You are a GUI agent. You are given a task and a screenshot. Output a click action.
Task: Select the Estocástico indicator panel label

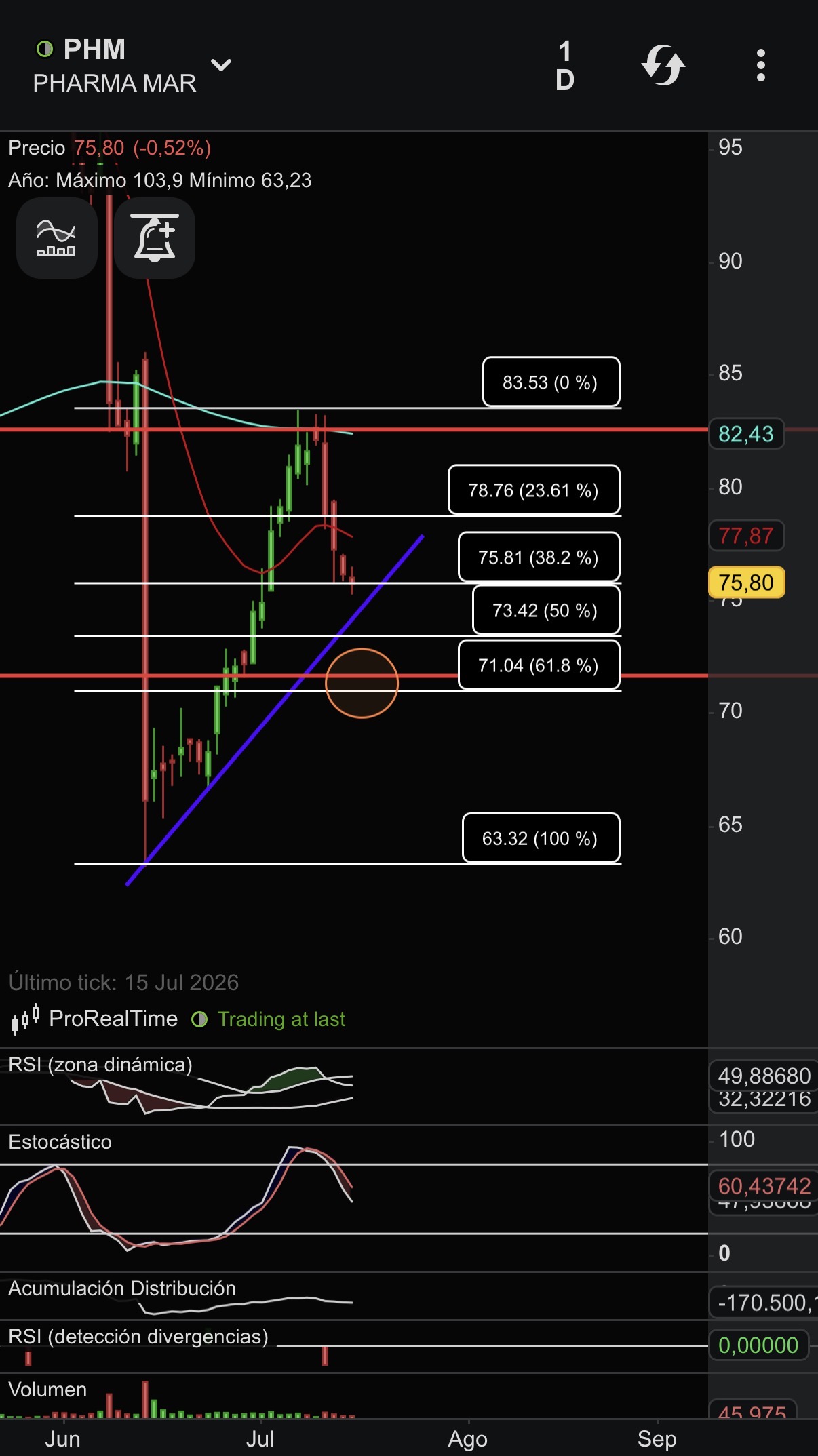[60, 1142]
